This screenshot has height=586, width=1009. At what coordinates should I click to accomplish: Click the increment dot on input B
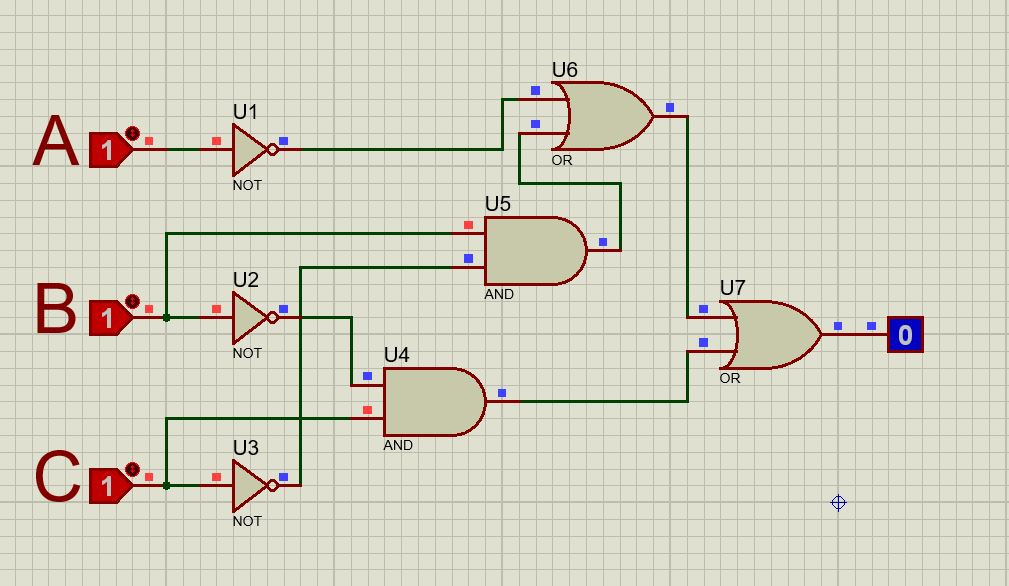[133, 301]
